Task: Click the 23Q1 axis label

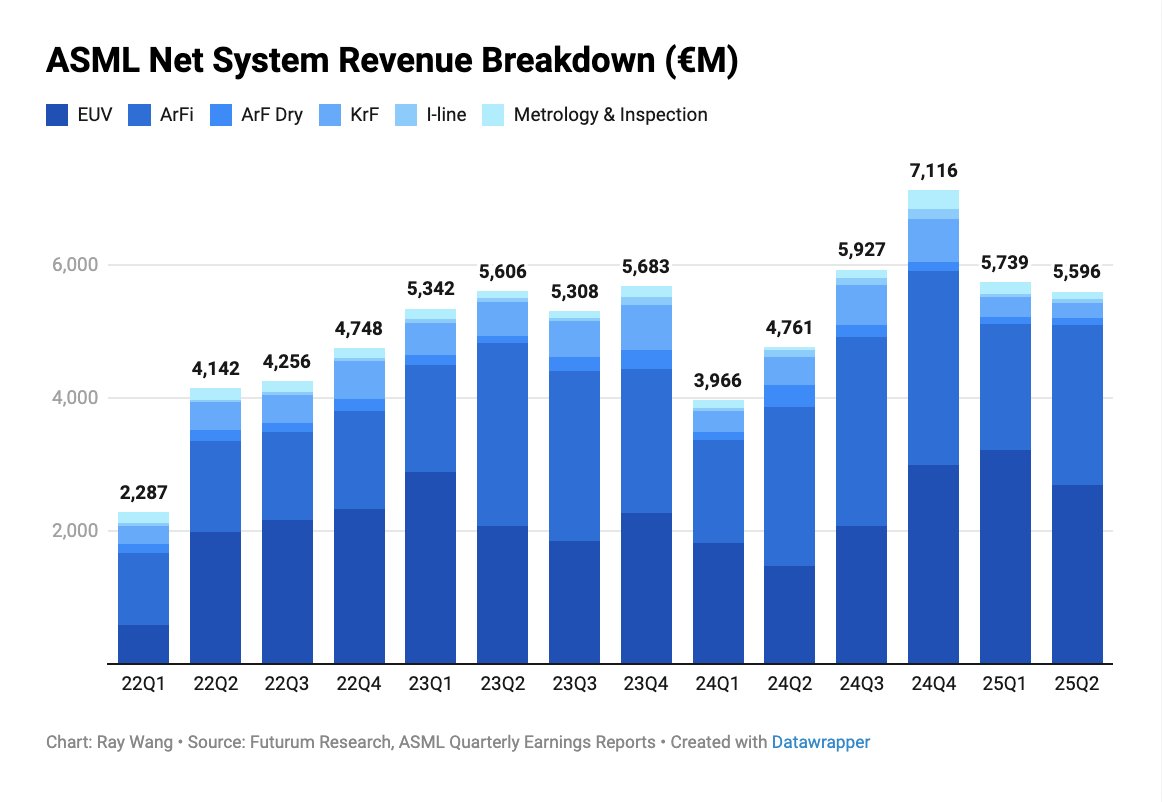Action: click(x=431, y=683)
